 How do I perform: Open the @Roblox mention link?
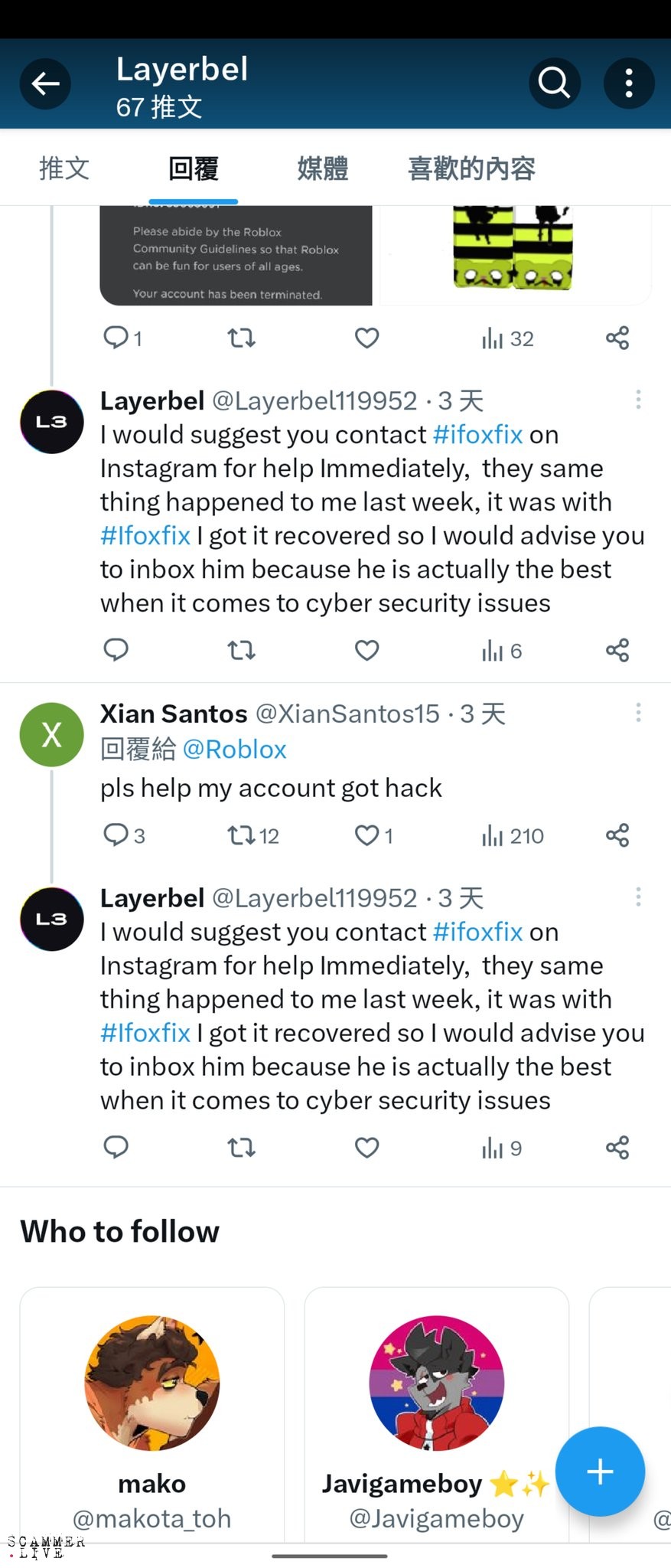(235, 750)
